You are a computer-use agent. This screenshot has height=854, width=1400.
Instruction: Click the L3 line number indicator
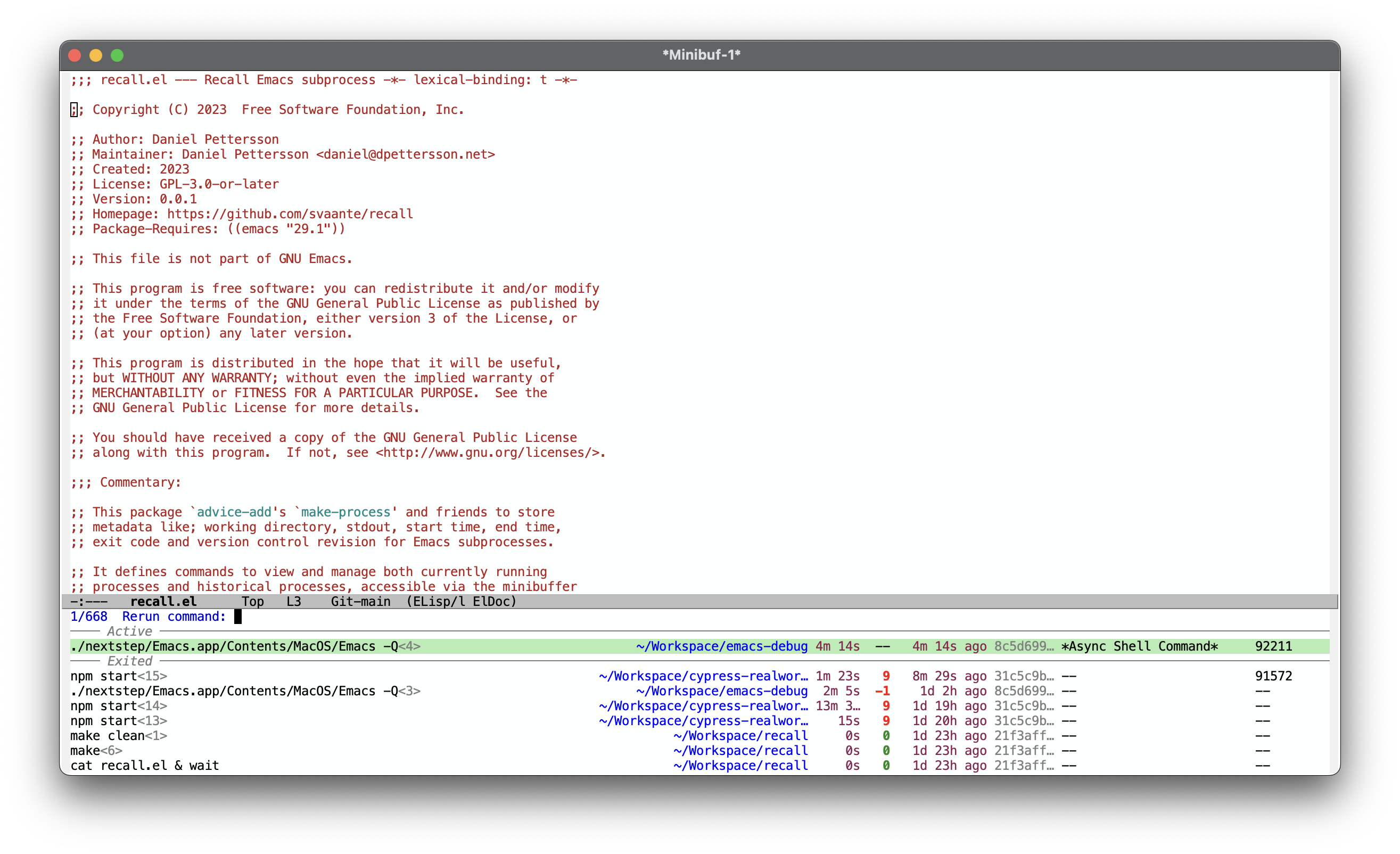[294, 601]
